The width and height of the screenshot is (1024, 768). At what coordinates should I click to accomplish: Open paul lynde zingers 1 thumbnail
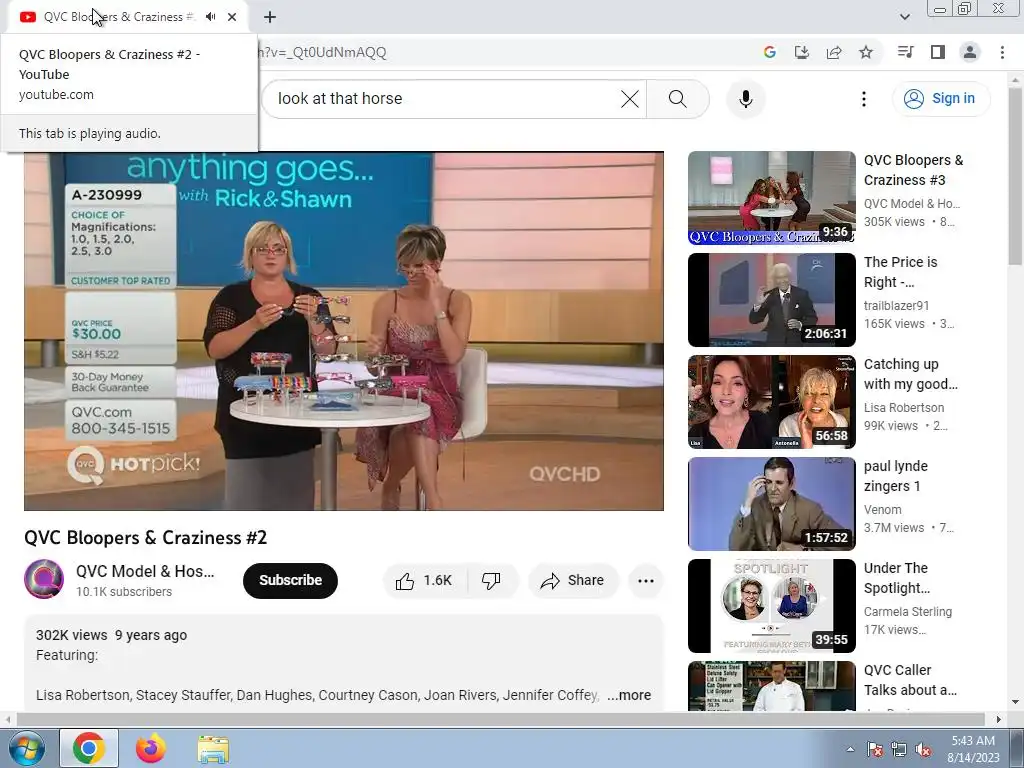click(771, 504)
